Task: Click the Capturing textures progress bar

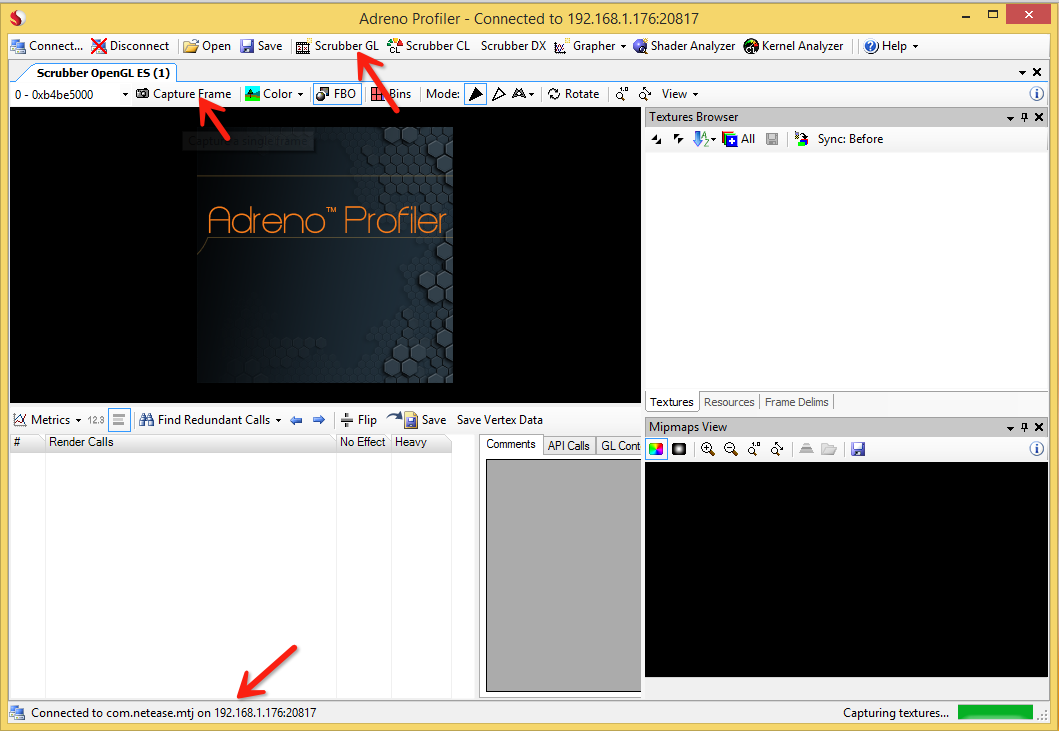Action: pyautogui.click(x=995, y=712)
